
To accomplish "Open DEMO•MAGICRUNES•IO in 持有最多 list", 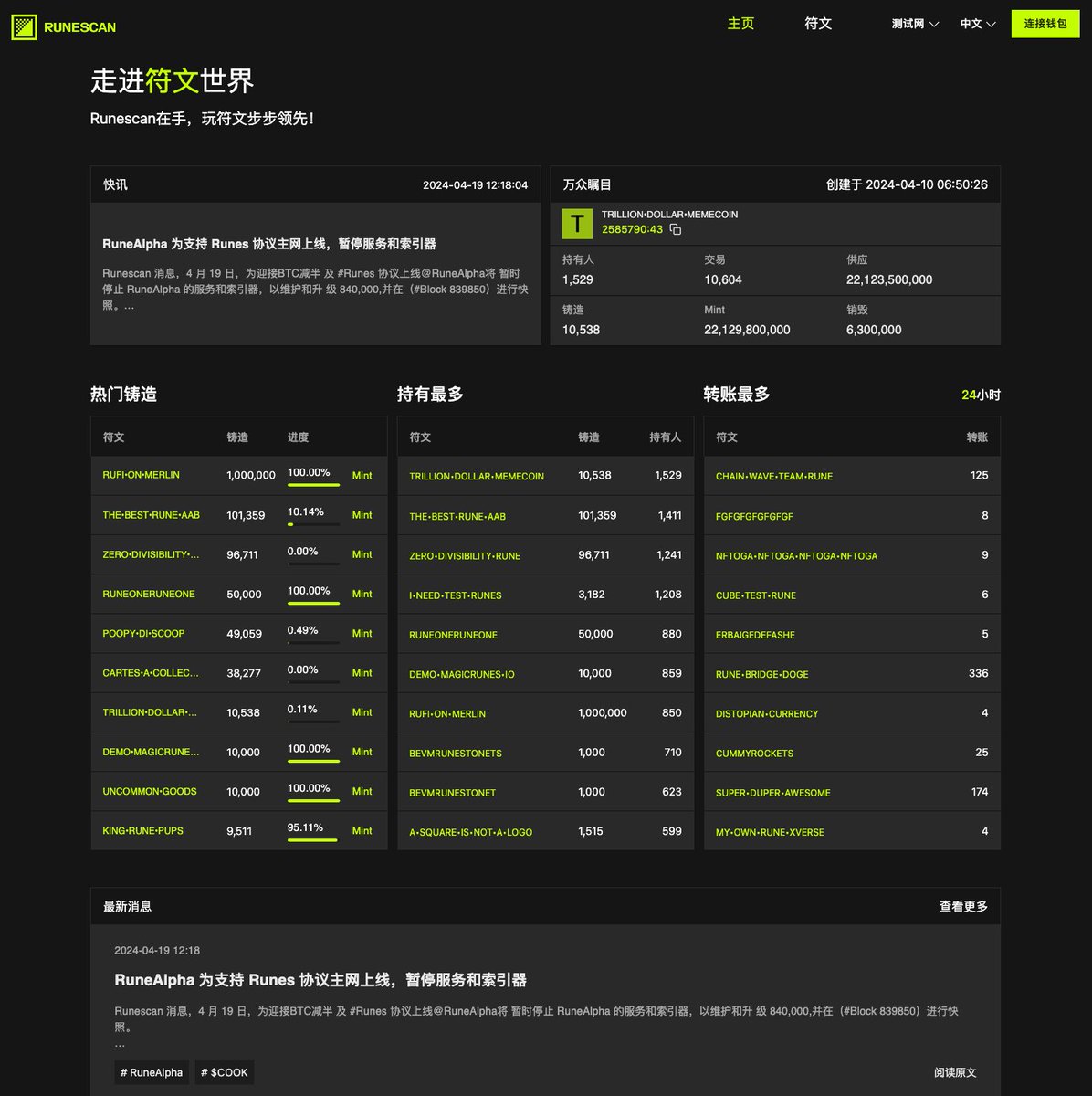I will coord(462,674).
